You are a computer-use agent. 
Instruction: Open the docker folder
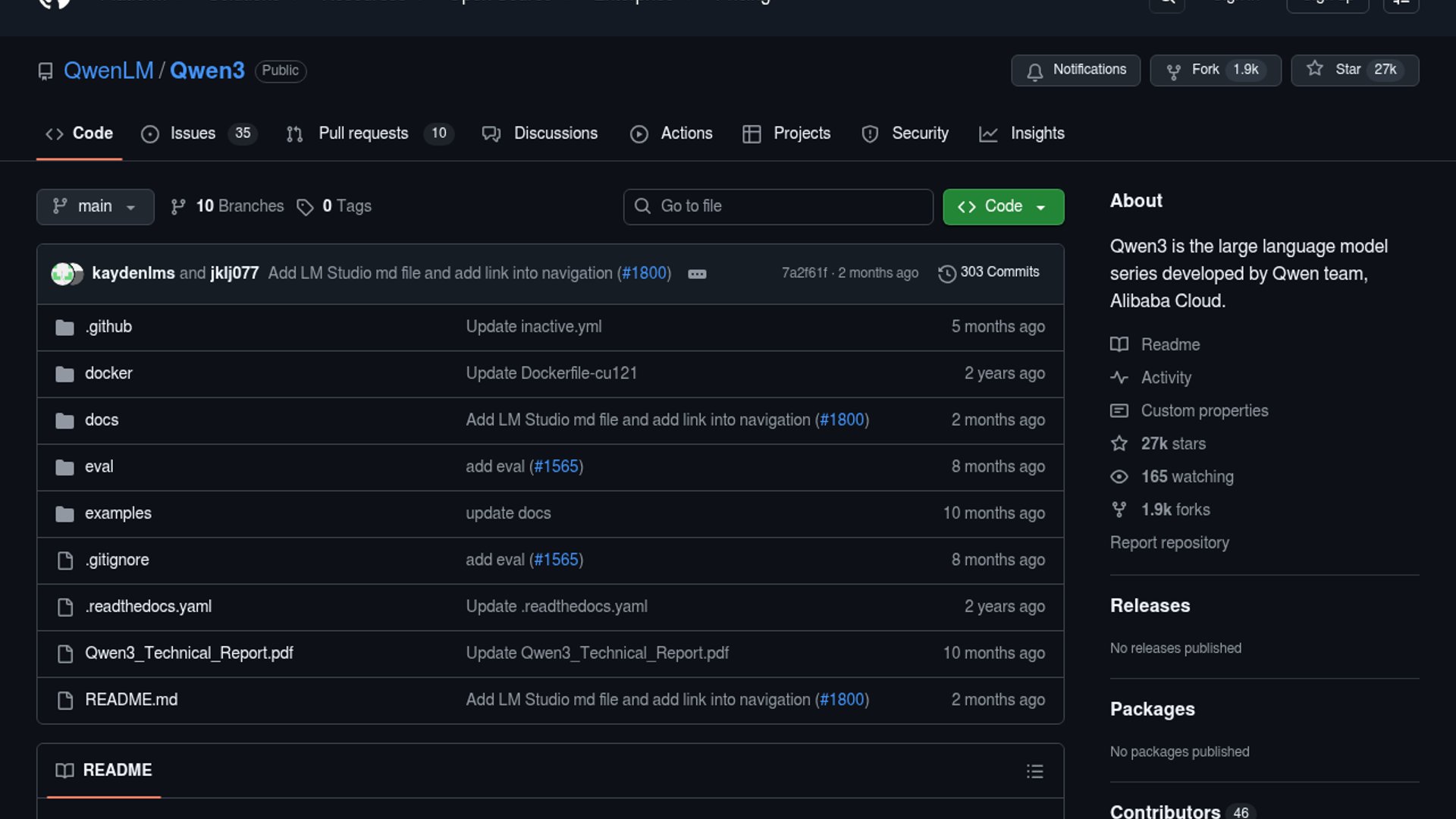(108, 373)
